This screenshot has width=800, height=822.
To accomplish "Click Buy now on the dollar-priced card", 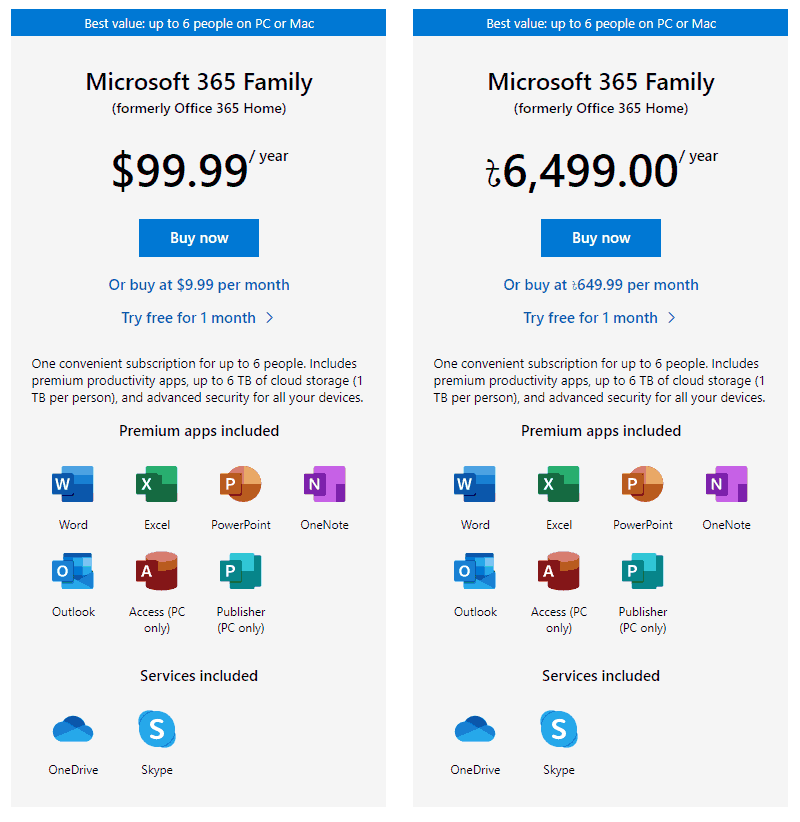I will click(x=198, y=238).
